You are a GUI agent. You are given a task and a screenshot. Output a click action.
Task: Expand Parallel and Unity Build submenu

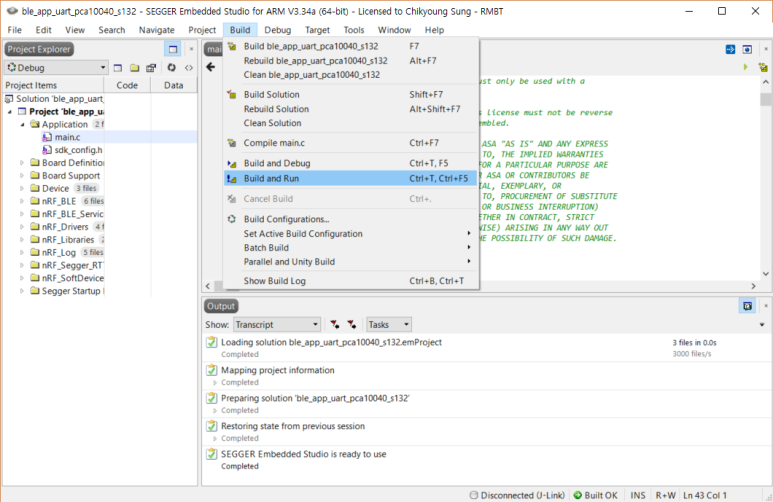coord(351,261)
